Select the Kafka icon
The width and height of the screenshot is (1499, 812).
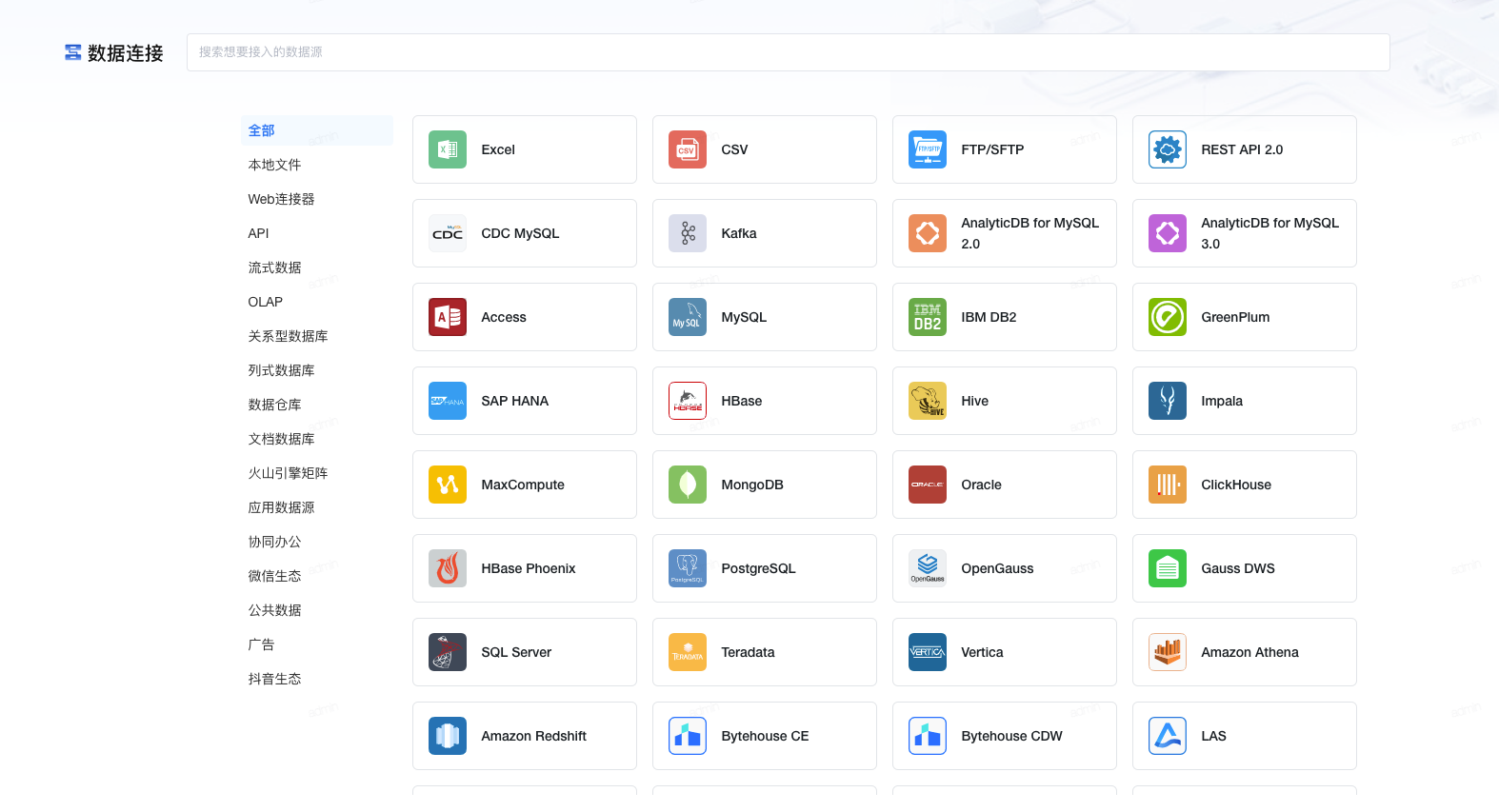point(688,233)
